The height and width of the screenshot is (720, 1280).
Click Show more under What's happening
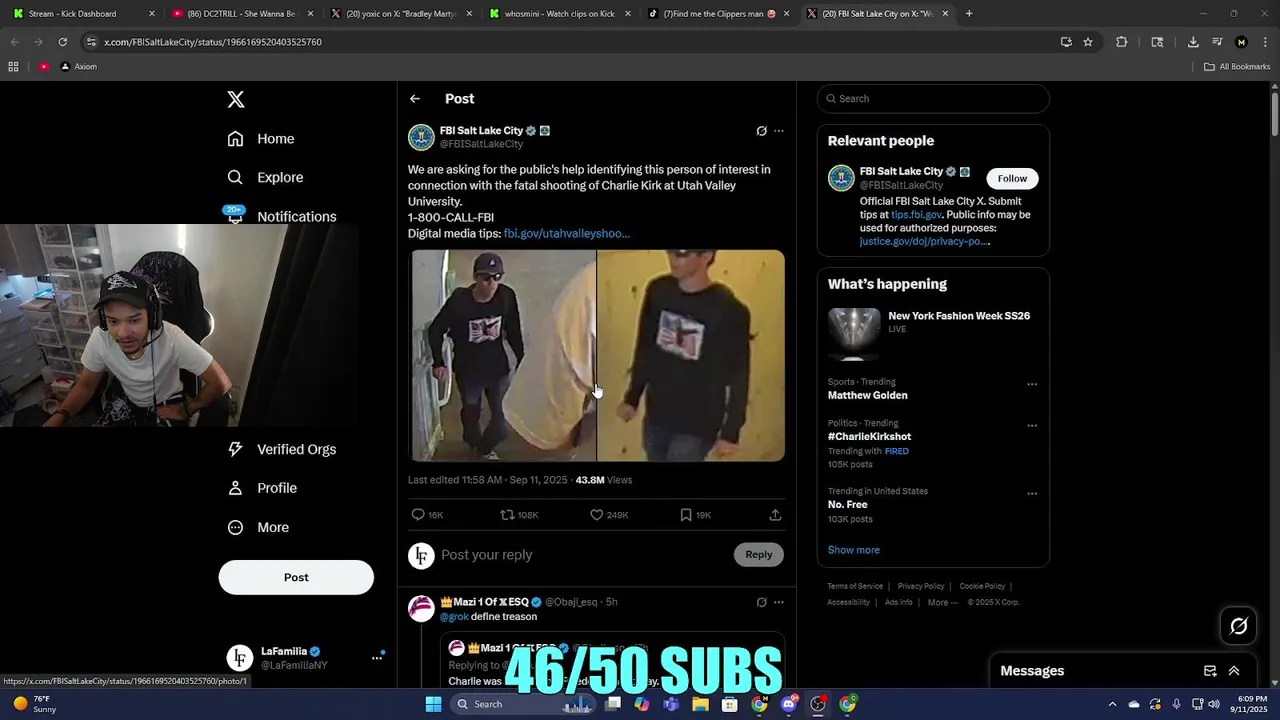click(853, 550)
